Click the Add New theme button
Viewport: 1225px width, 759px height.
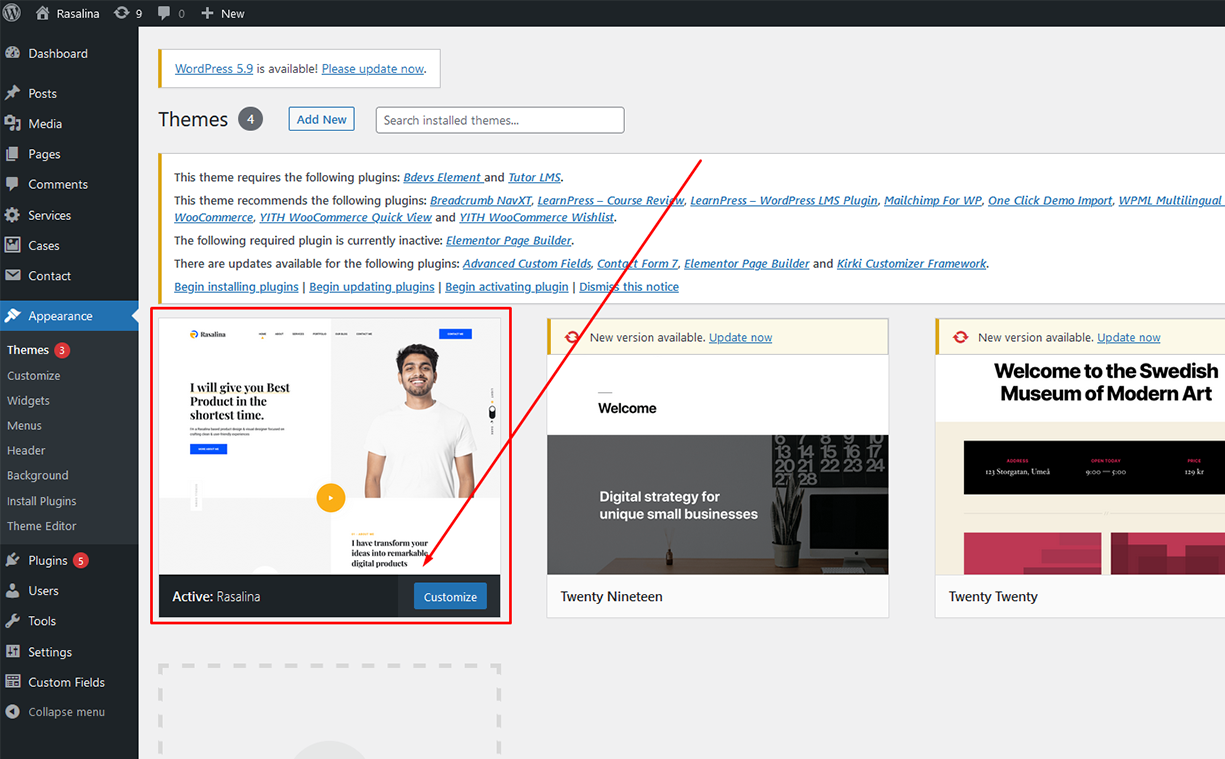321,119
